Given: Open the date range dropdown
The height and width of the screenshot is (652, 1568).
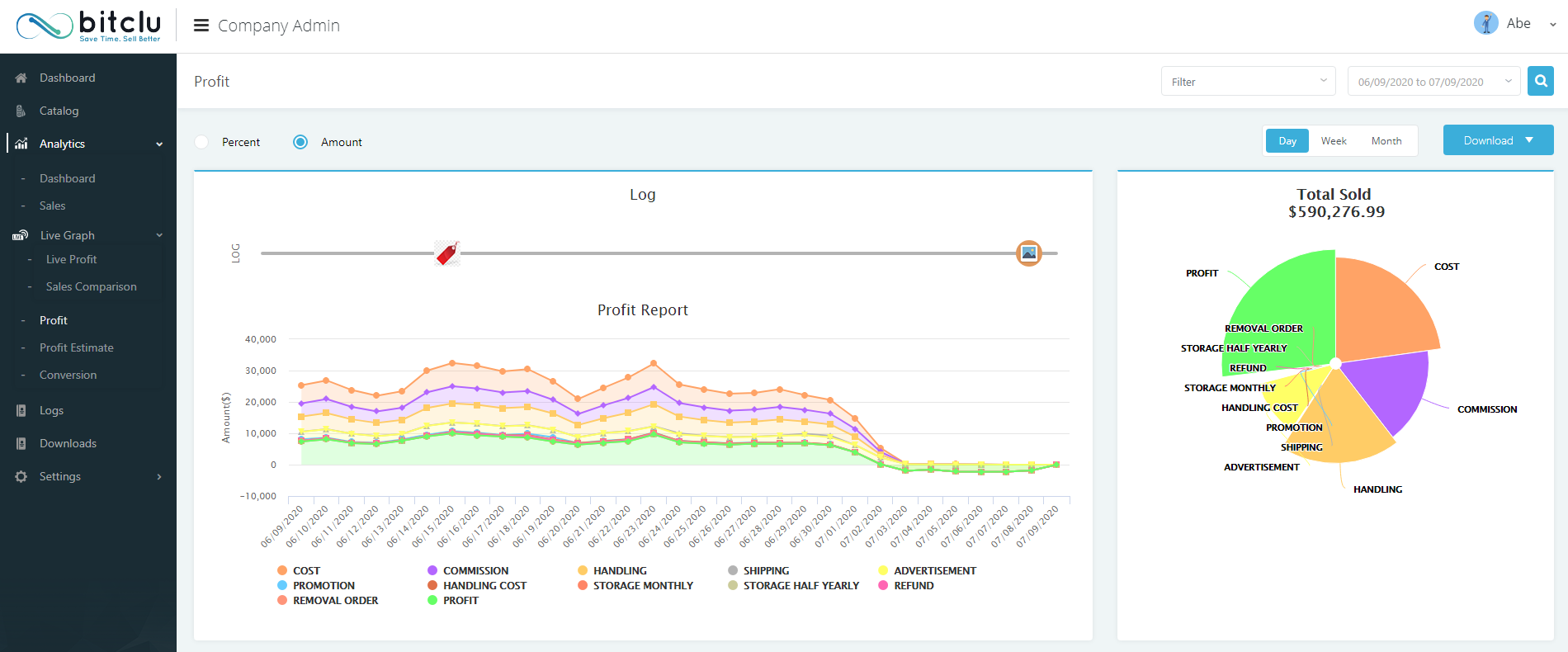Looking at the screenshot, I should tap(1433, 81).
